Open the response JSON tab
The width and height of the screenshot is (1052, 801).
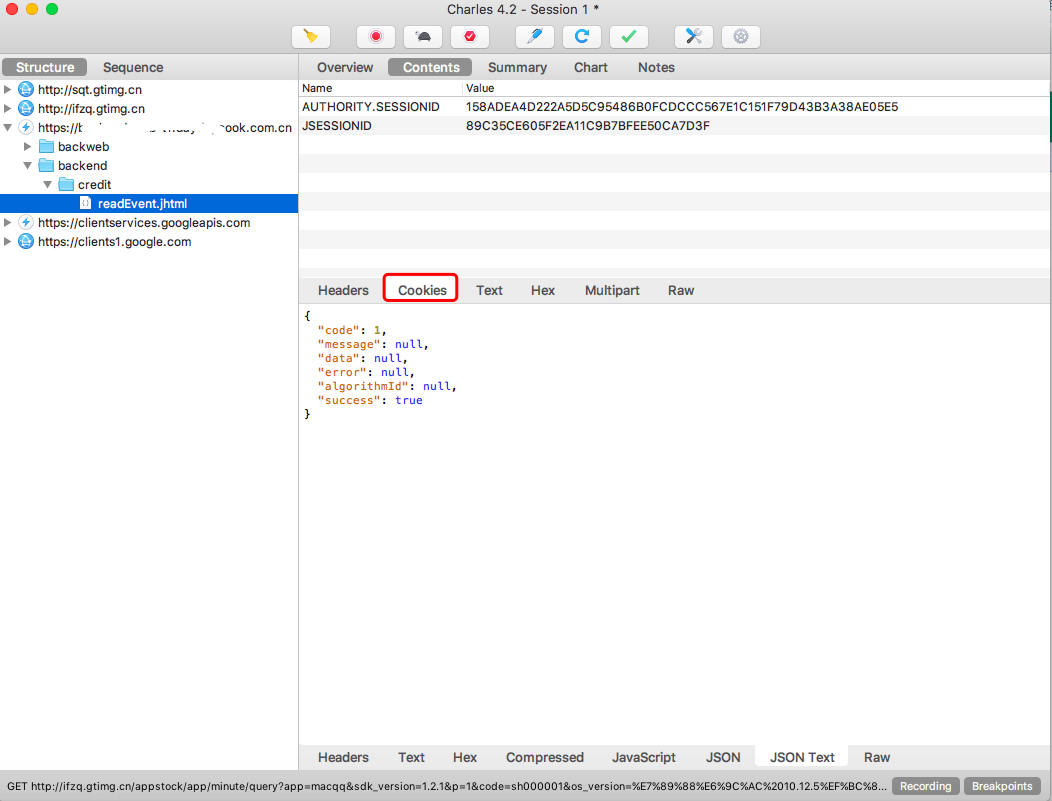(723, 757)
